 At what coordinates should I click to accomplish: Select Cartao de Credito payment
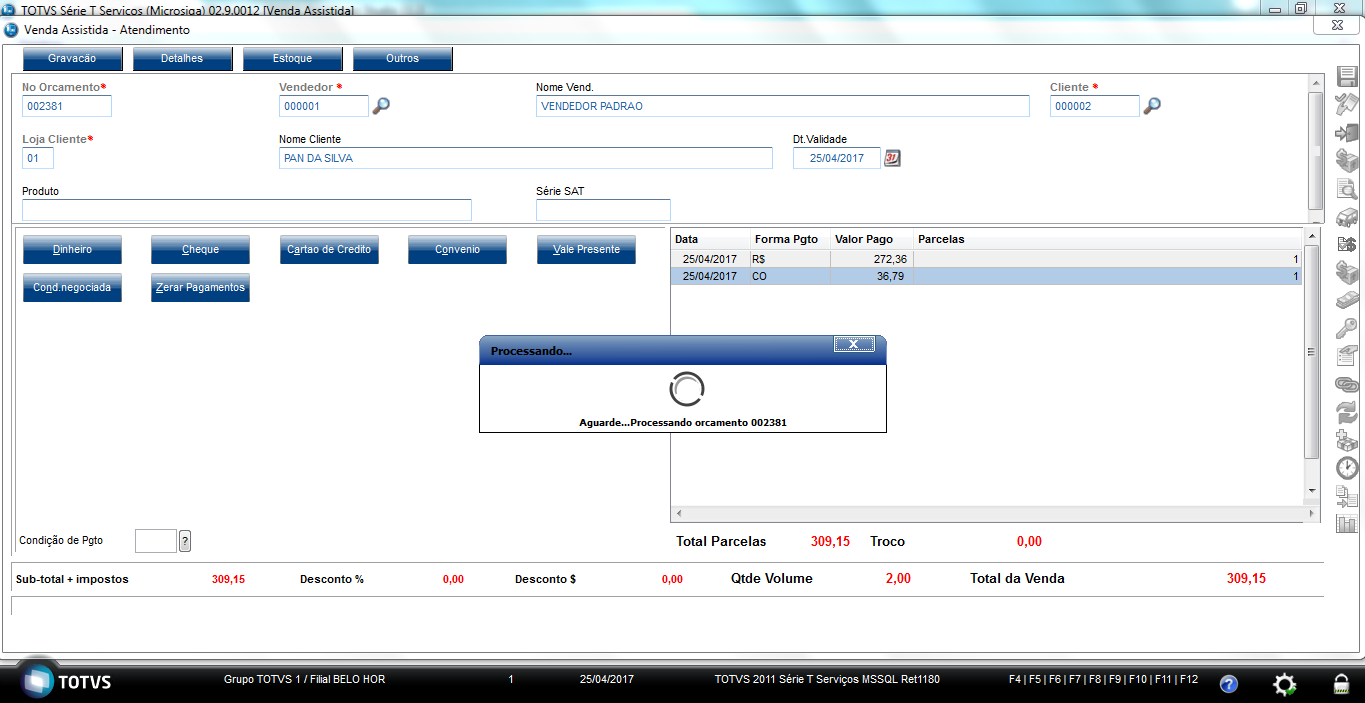329,250
